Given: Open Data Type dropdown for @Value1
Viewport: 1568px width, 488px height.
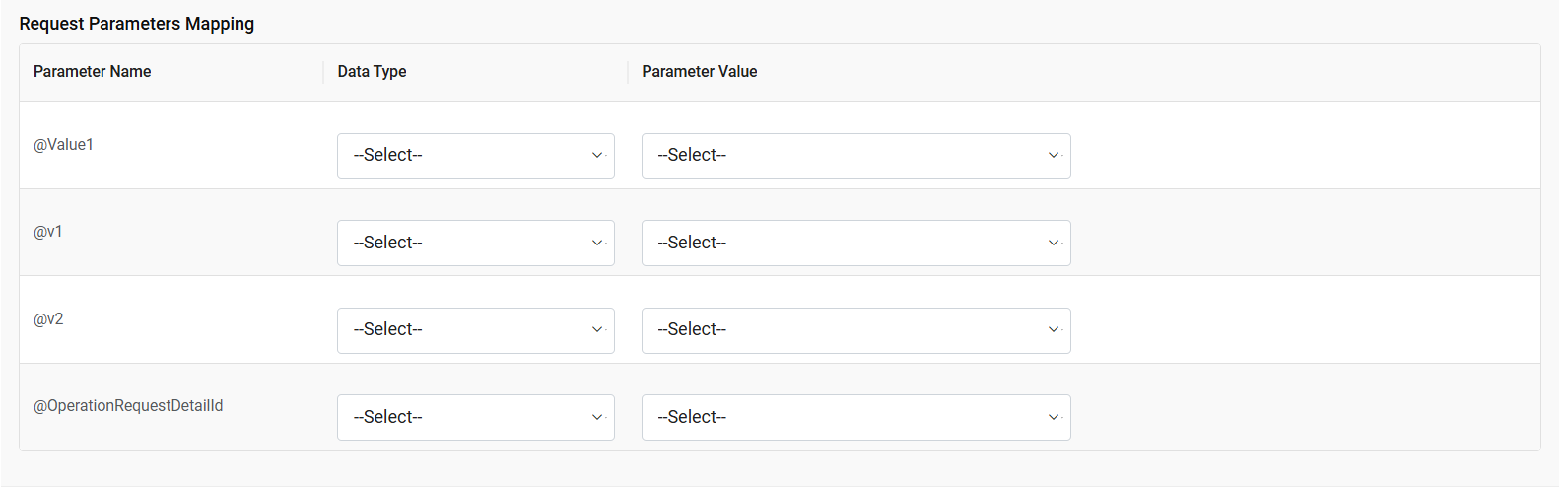Looking at the screenshot, I should pyautogui.click(x=475, y=156).
